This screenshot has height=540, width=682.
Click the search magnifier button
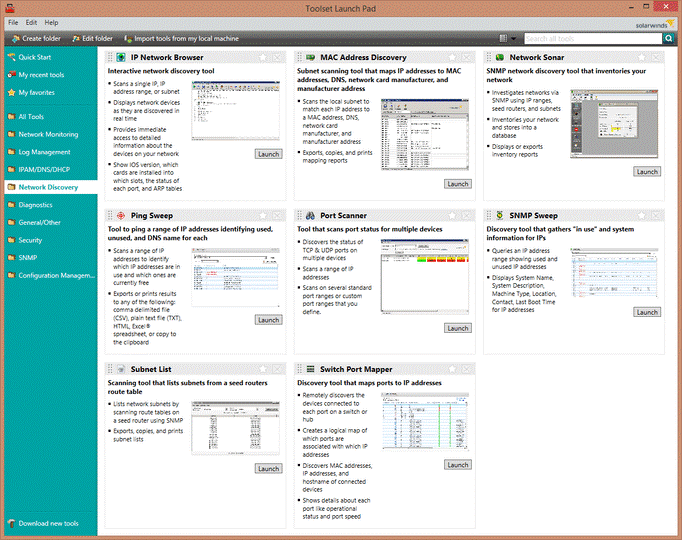pyautogui.click(x=669, y=39)
